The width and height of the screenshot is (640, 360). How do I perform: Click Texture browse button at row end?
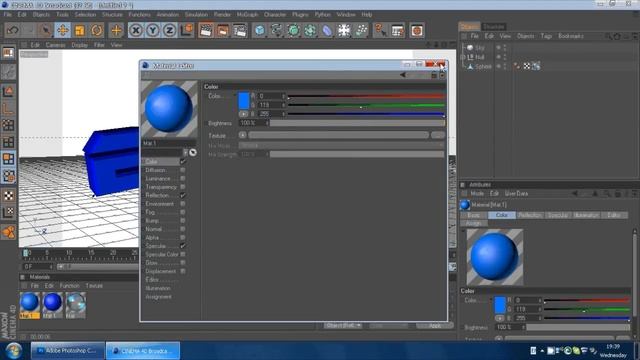point(438,135)
